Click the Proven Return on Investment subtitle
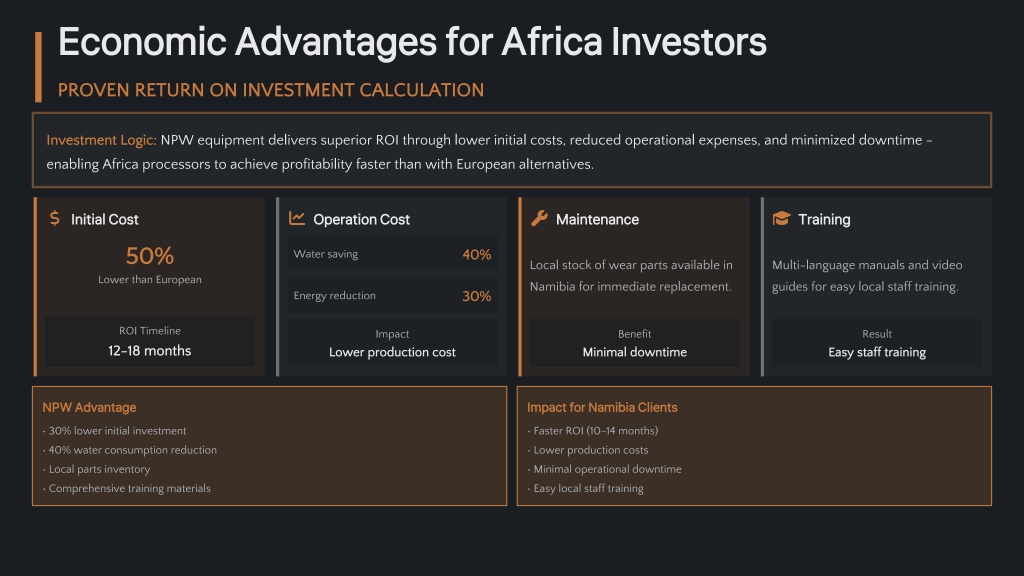Viewport: 1024px width, 576px height. 271,90
